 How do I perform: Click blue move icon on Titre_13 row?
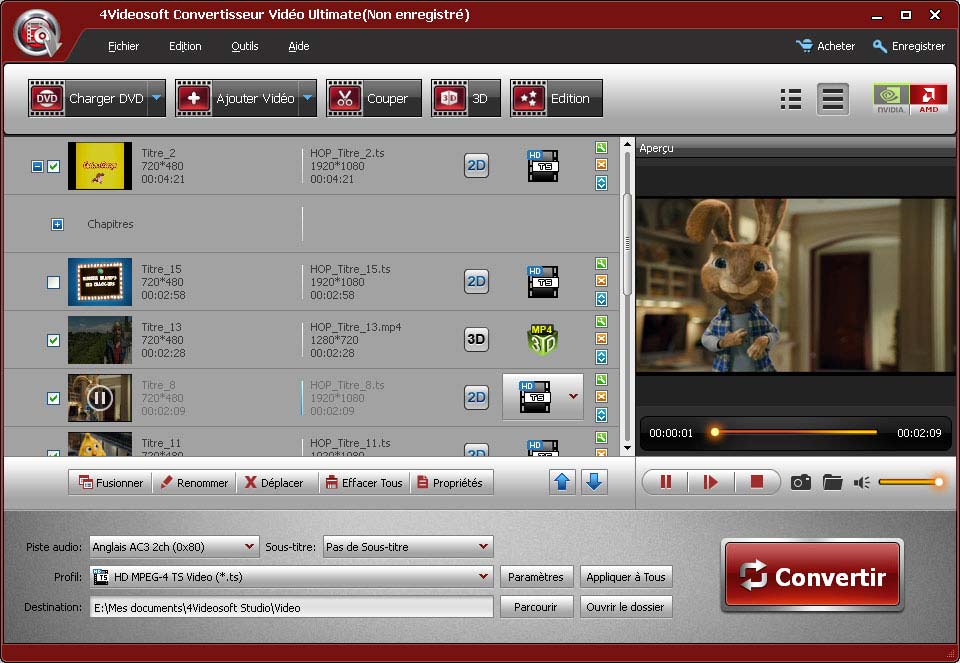pos(601,357)
